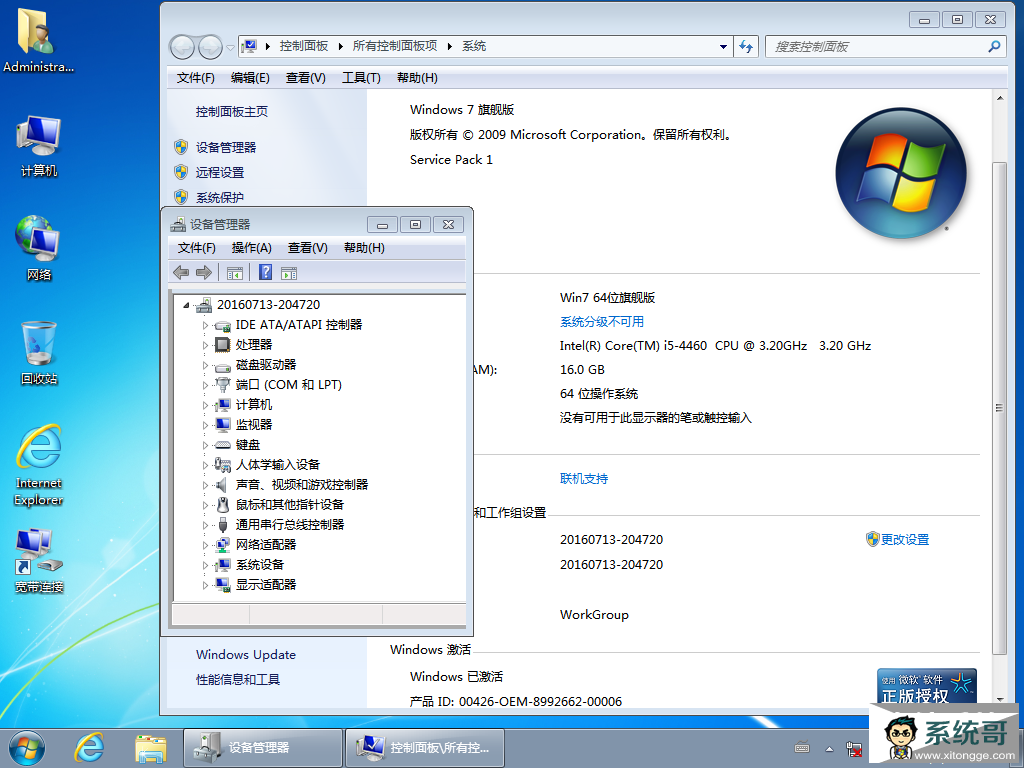The image size is (1024, 768).
Task: Select the 鼠标和其他指针设备 mouse icon
Action: [x=223, y=505]
